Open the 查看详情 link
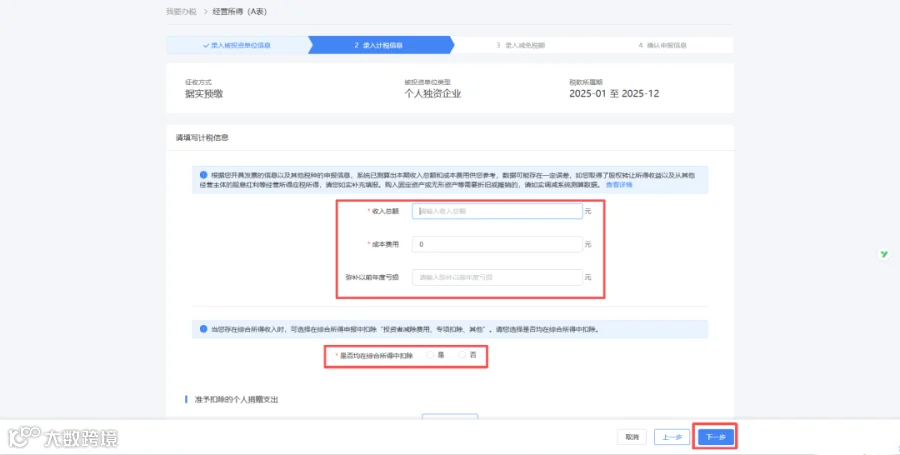This screenshot has height=455, width=900. click(x=619, y=185)
